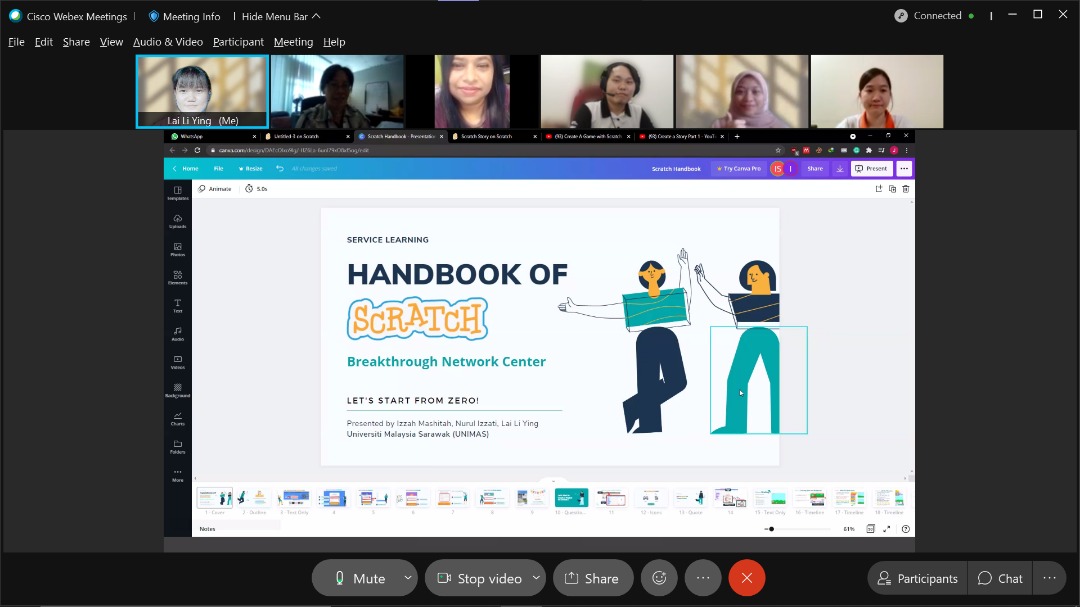Open the Audio panel in Canva
Image resolution: width=1080 pixels, height=607 pixels.
tap(178, 334)
